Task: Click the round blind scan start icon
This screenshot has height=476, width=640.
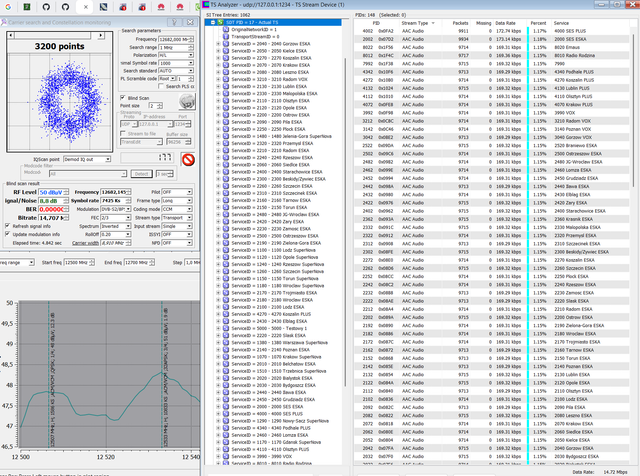Action: (187, 101)
